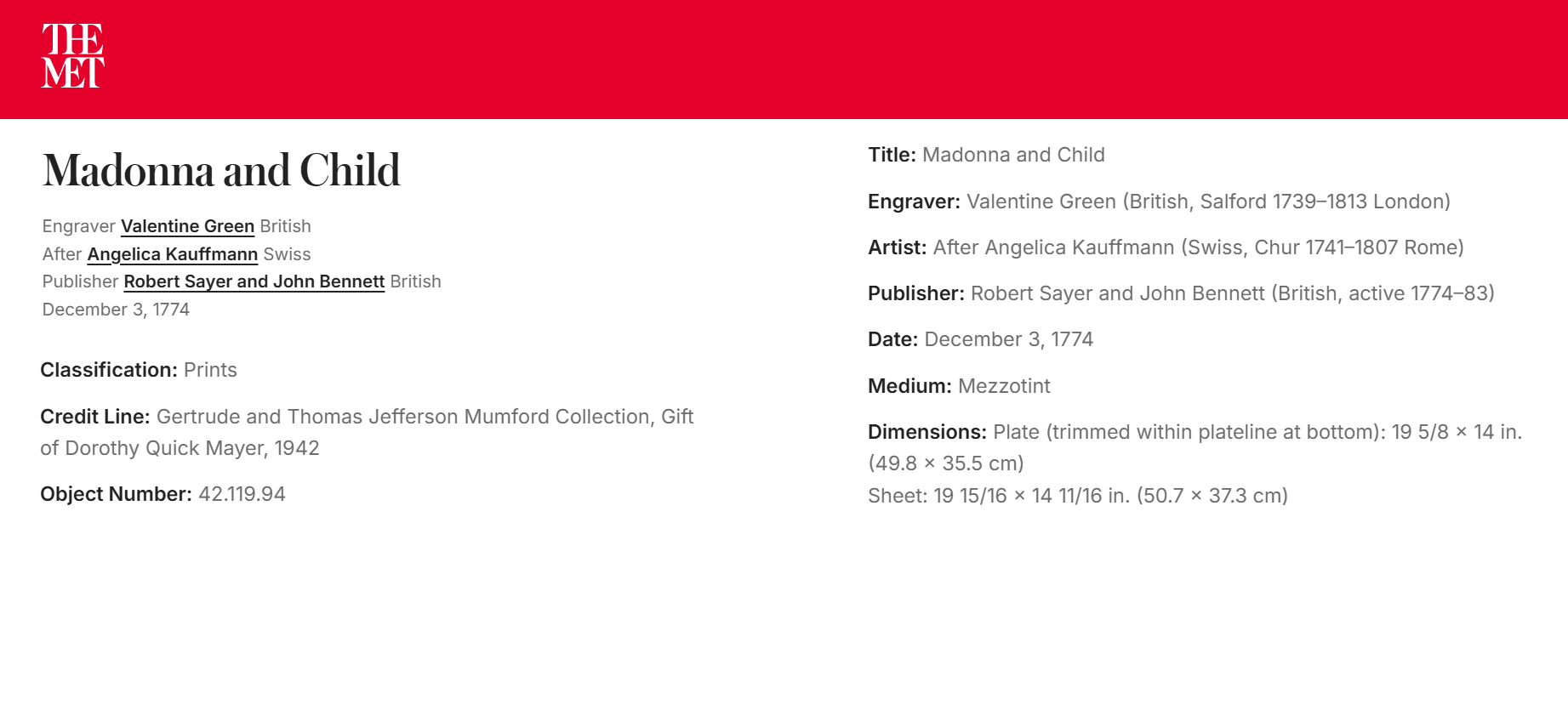The height and width of the screenshot is (716, 1568).
Task: Click the Medium value Mezzotint
Action: tap(1004, 386)
